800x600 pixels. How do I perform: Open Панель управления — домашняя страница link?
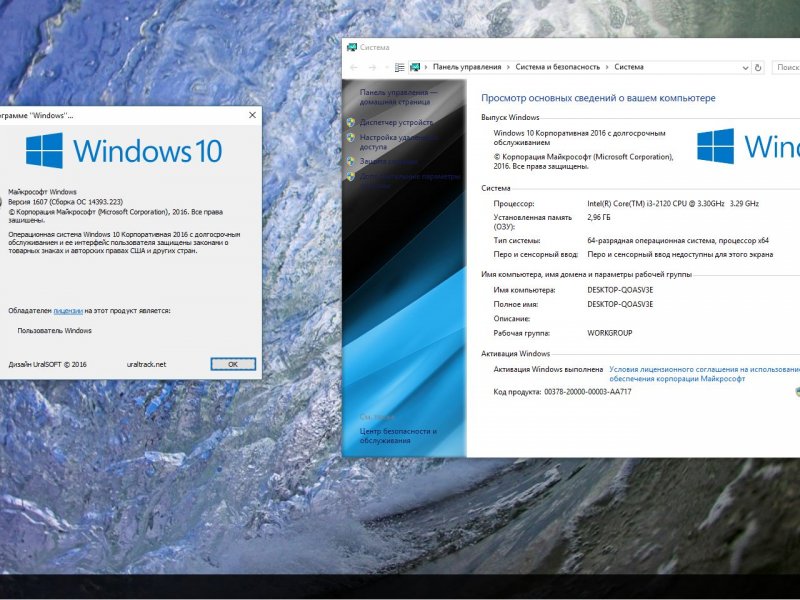398,97
